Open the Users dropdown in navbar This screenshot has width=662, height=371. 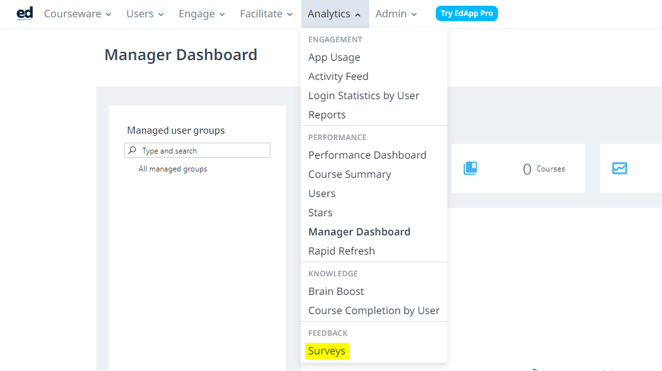click(x=145, y=14)
